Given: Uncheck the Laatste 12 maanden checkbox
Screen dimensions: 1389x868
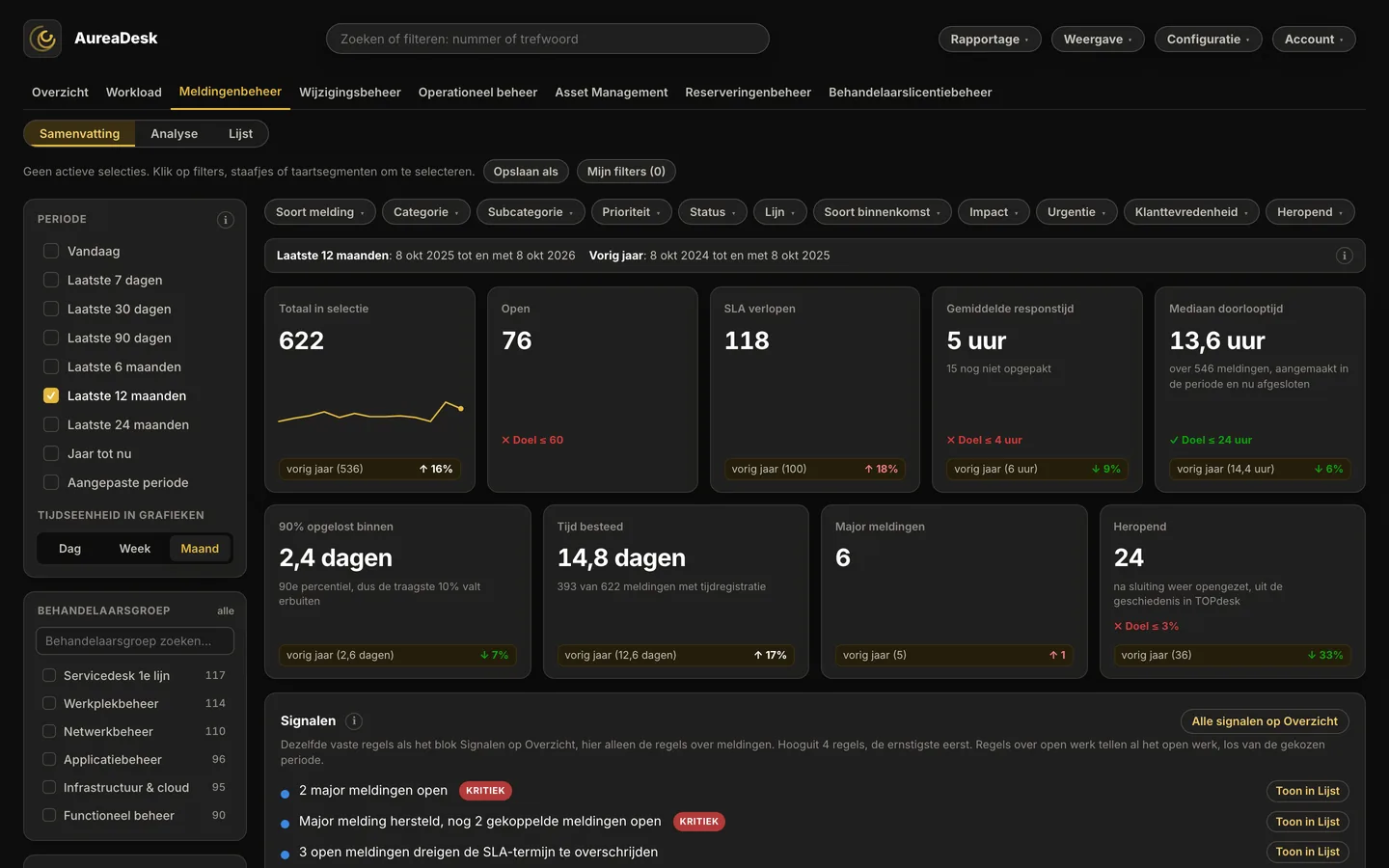Looking at the screenshot, I should 51,395.
